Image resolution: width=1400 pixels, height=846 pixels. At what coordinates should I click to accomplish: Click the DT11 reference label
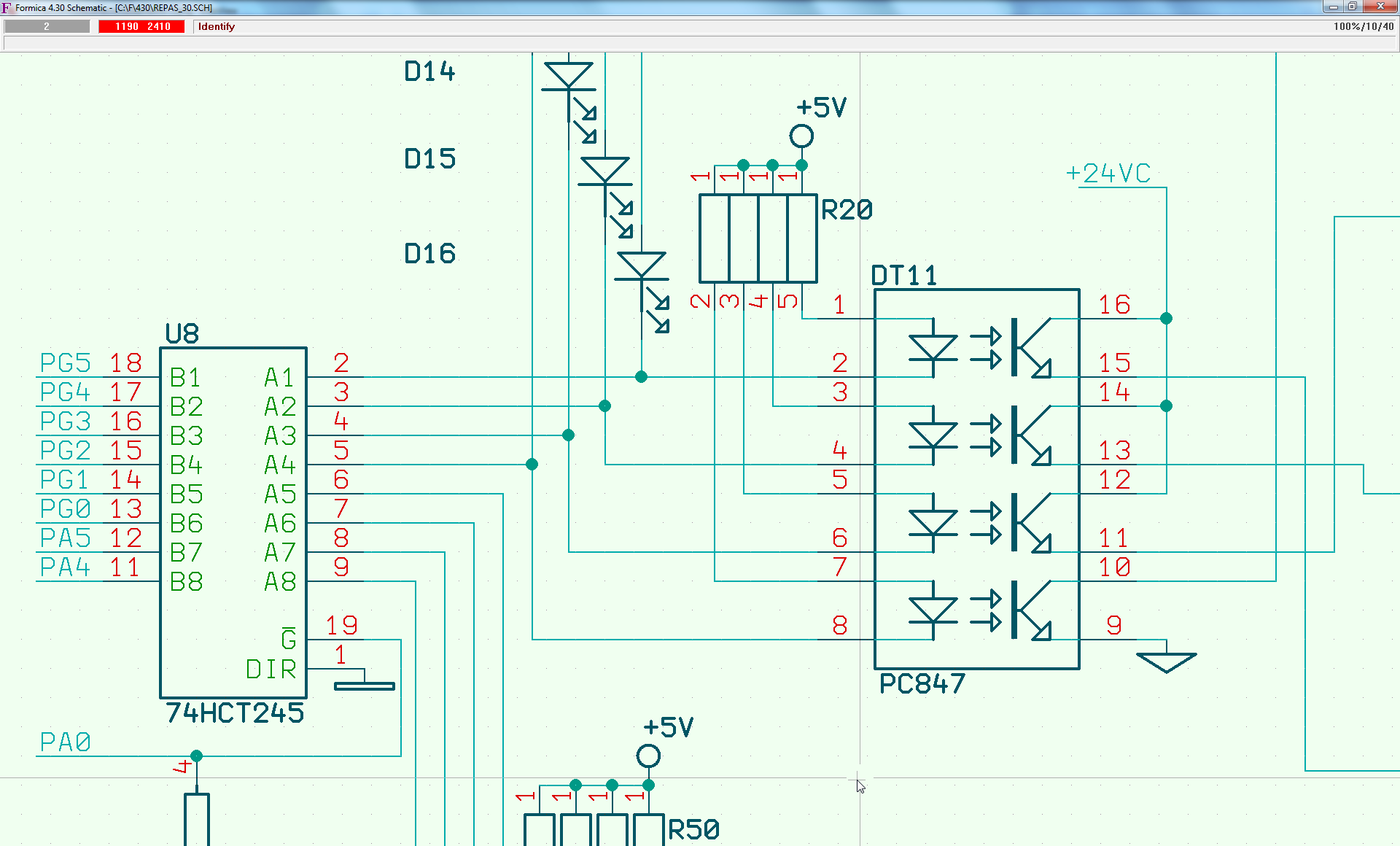click(903, 276)
